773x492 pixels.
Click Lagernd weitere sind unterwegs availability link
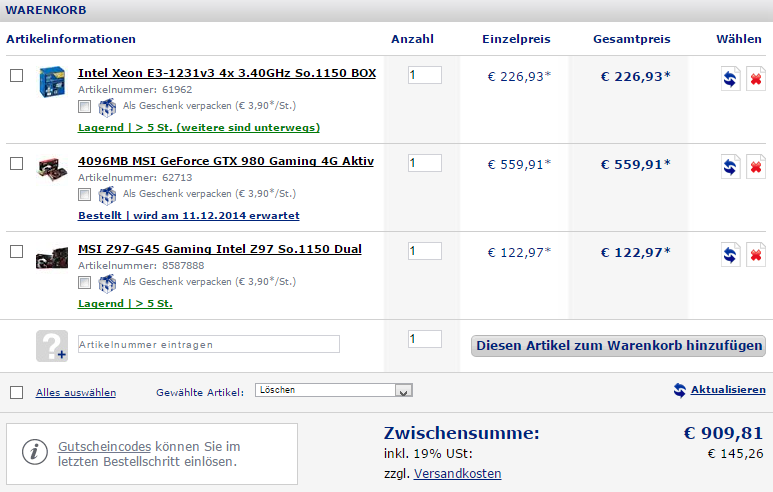pyautogui.click(x=199, y=127)
